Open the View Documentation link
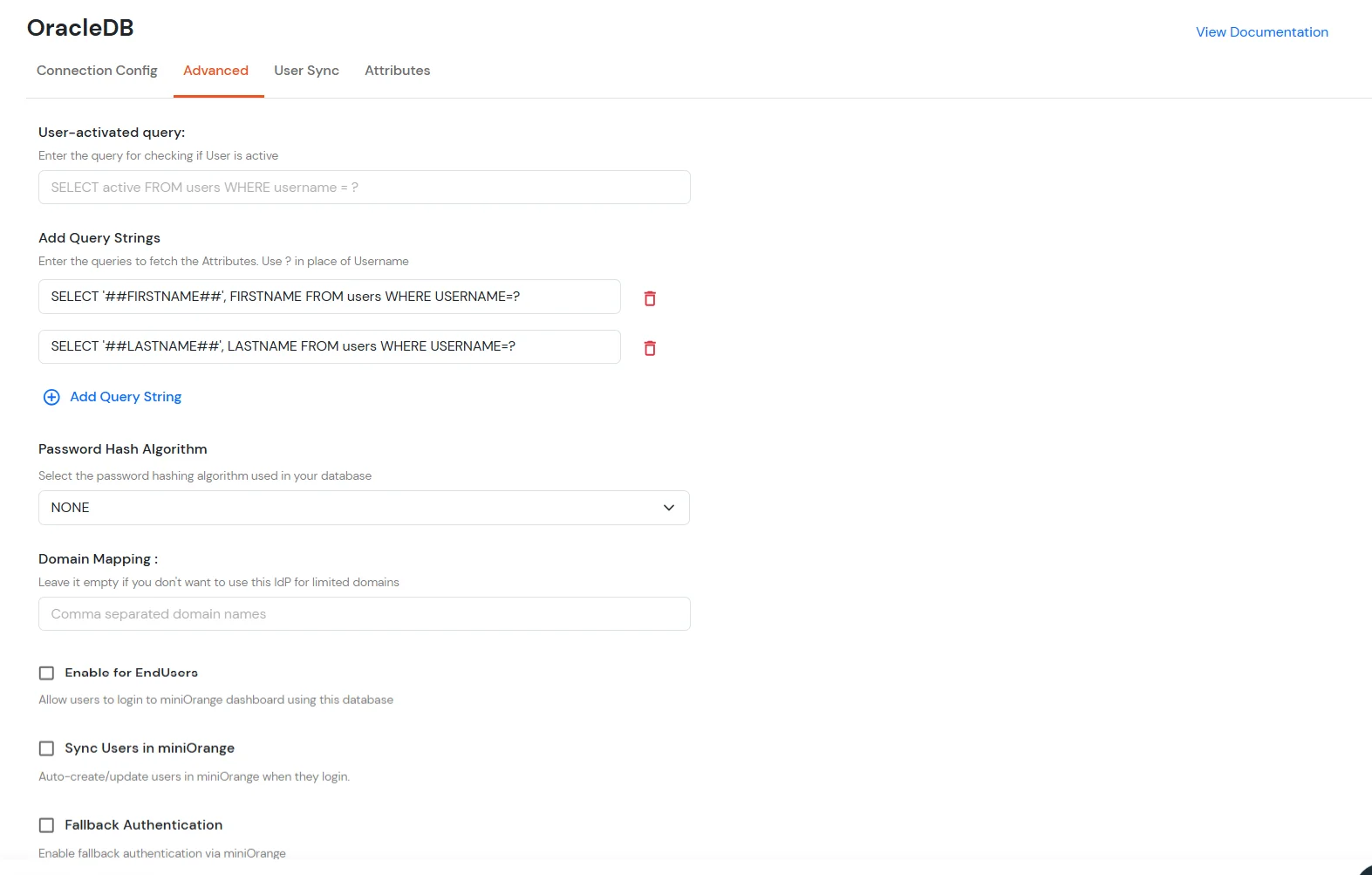1372x875 pixels. point(1261,32)
